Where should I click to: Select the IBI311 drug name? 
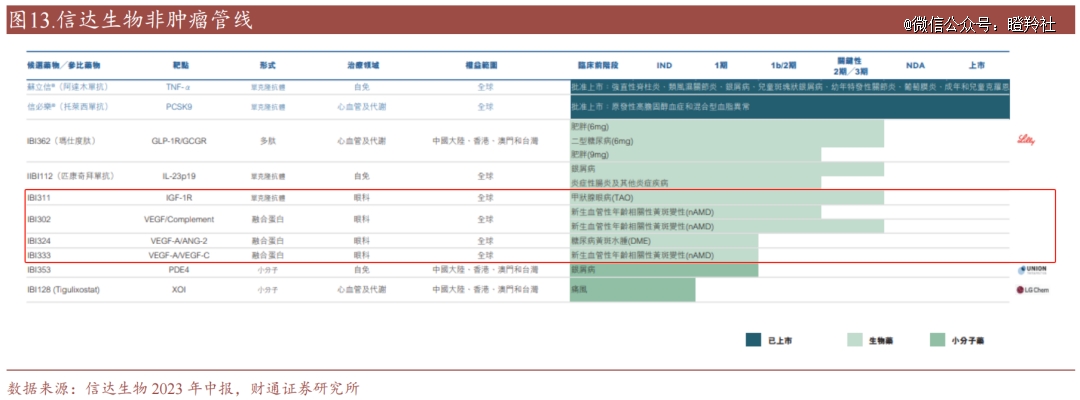[39, 198]
